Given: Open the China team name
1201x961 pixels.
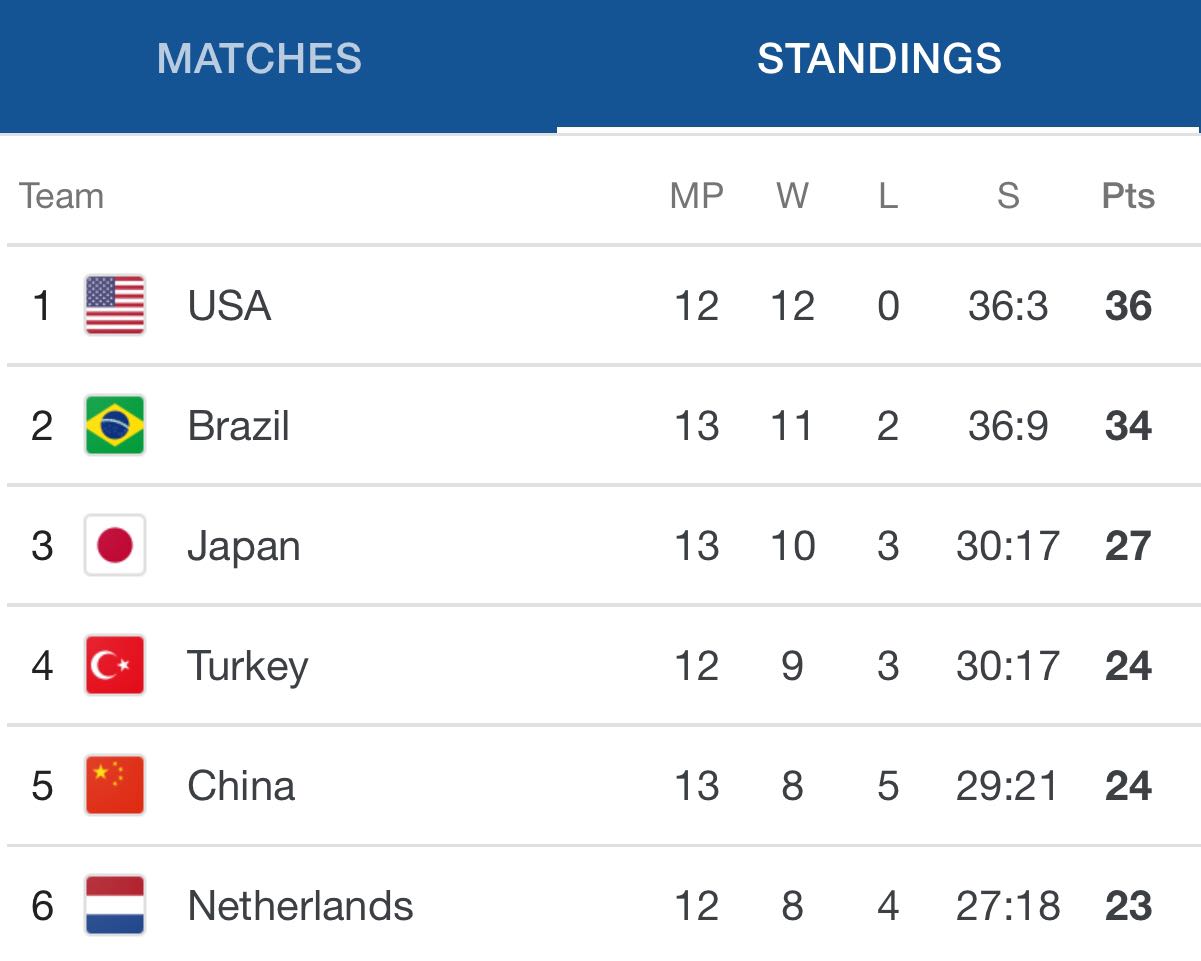Looking at the screenshot, I should (241, 786).
